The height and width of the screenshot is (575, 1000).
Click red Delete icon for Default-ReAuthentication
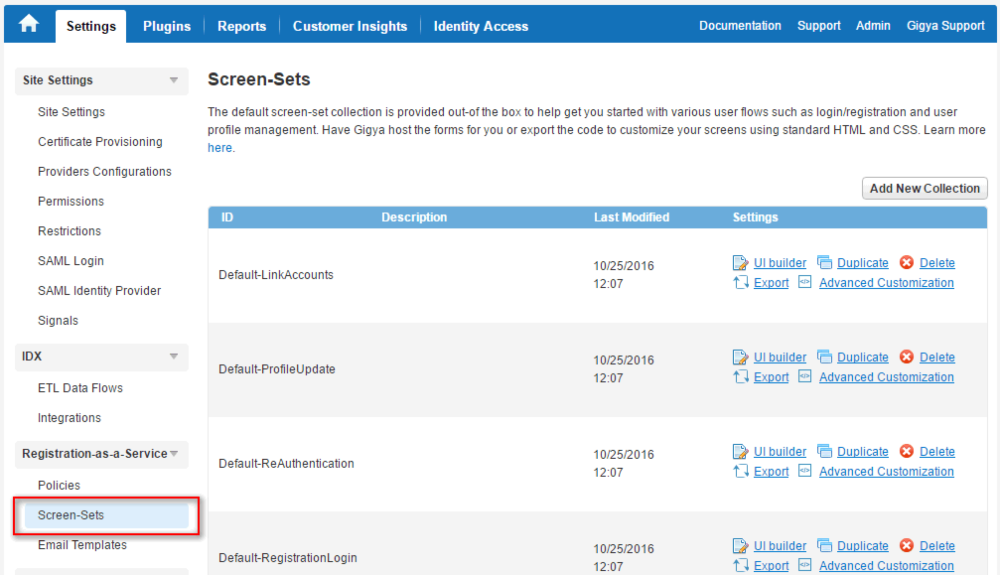pyautogui.click(x=906, y=451)
